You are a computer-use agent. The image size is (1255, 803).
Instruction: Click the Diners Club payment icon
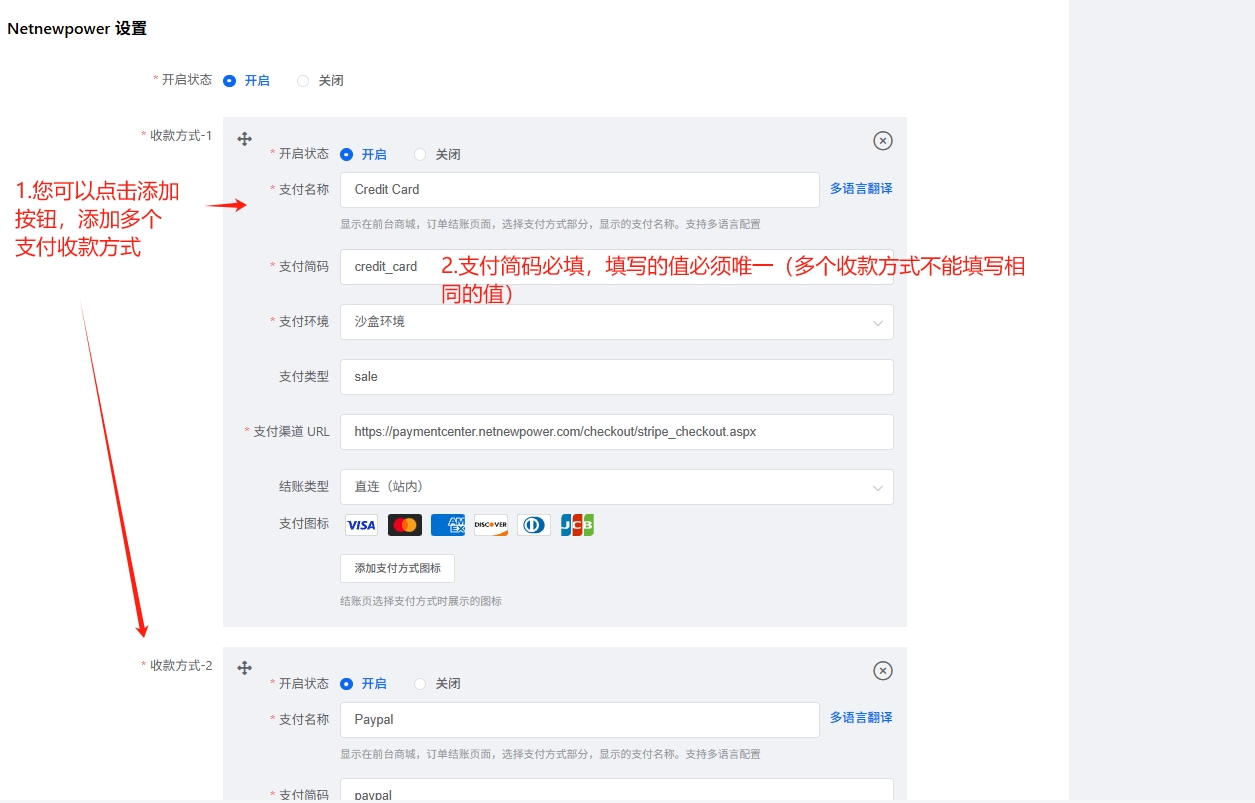pos(534,525)
